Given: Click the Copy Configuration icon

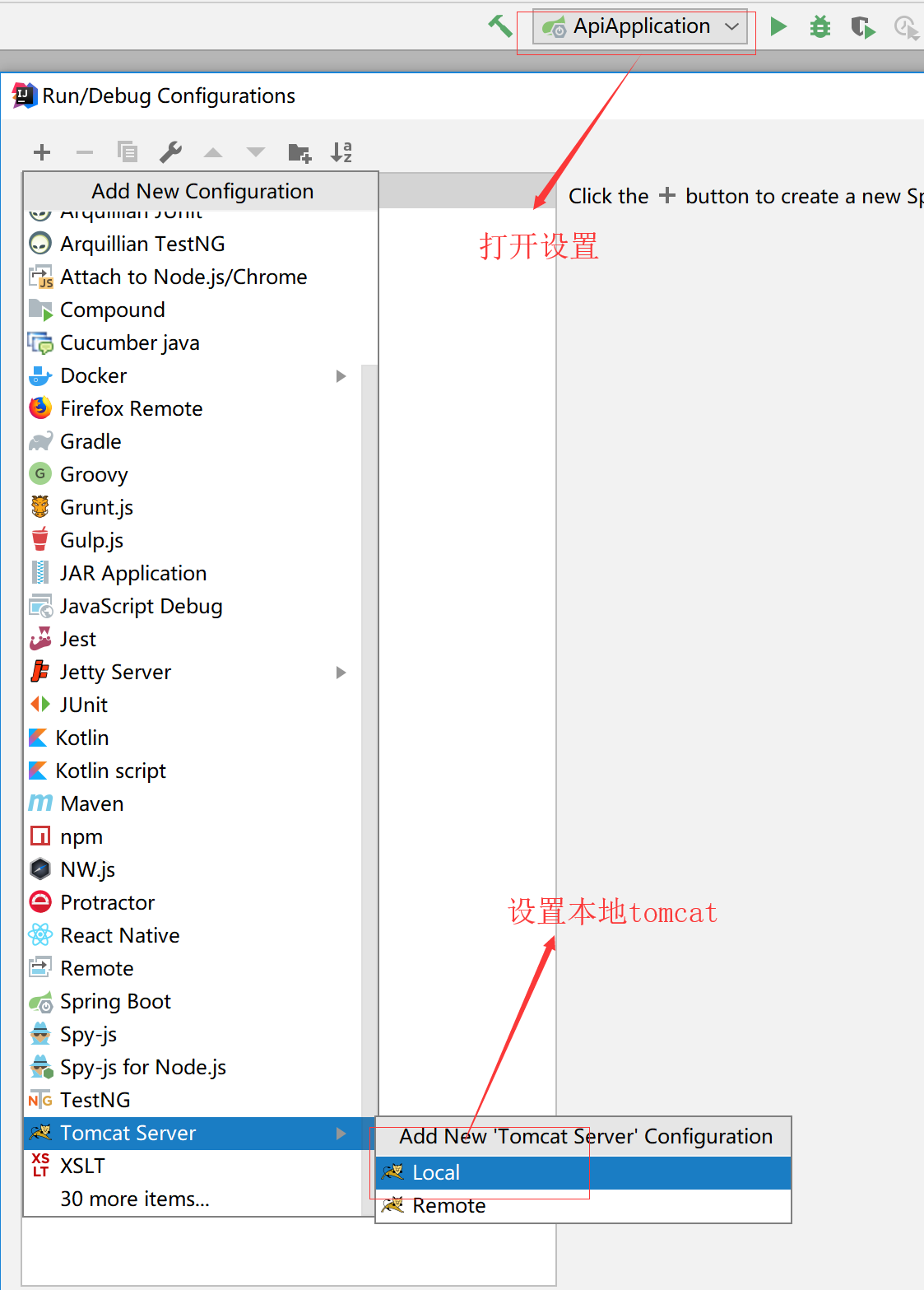Looking at the screenshot, I should (x=128, y=152).
